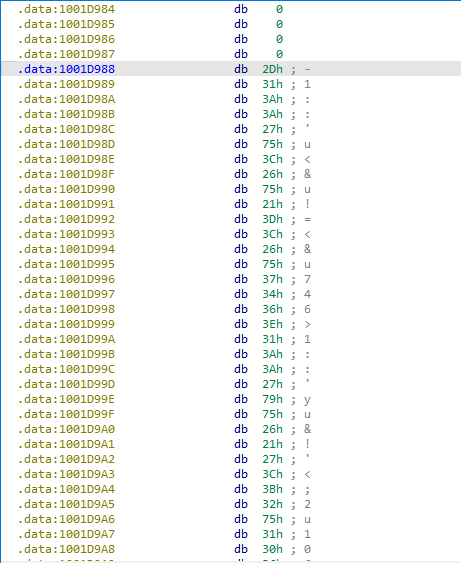Select value 75h at 1001D98D
The height and width of the screenshot is (563, 461).
click(x=272, y=144)
